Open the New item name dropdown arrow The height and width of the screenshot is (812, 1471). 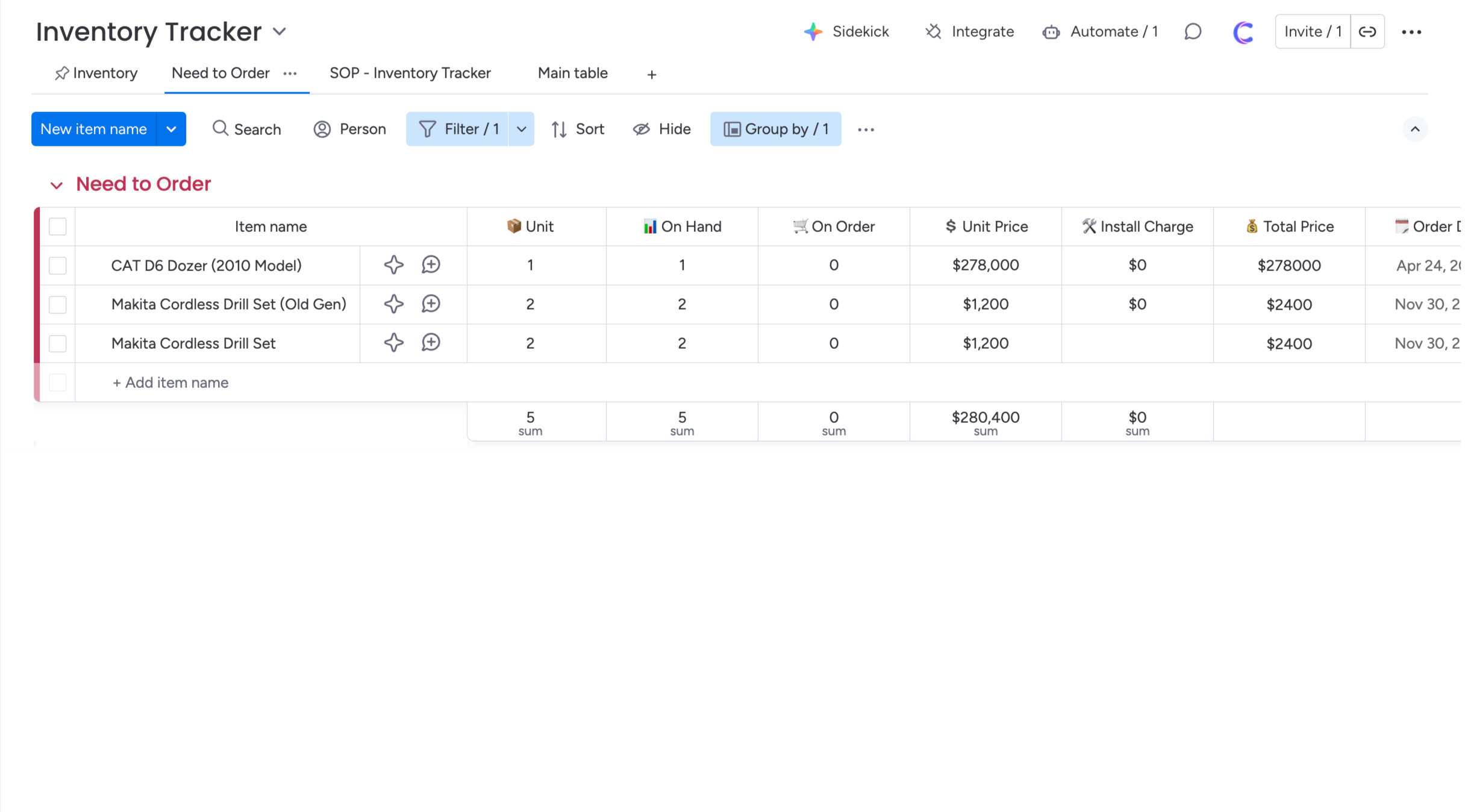(171, 129)
